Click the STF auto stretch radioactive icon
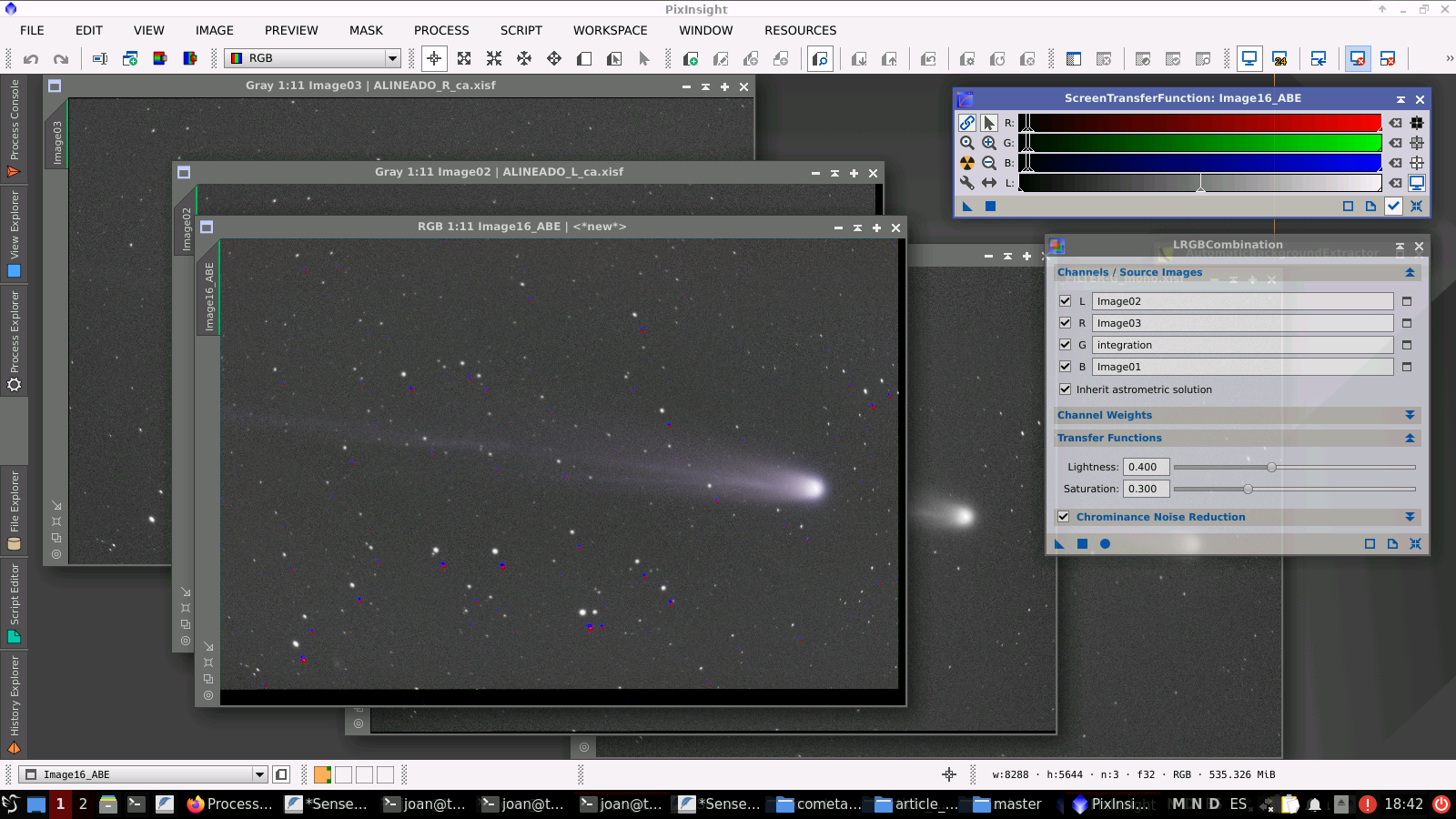The height and width of the screenshot is (819, 1456). (x=966, y=163)
